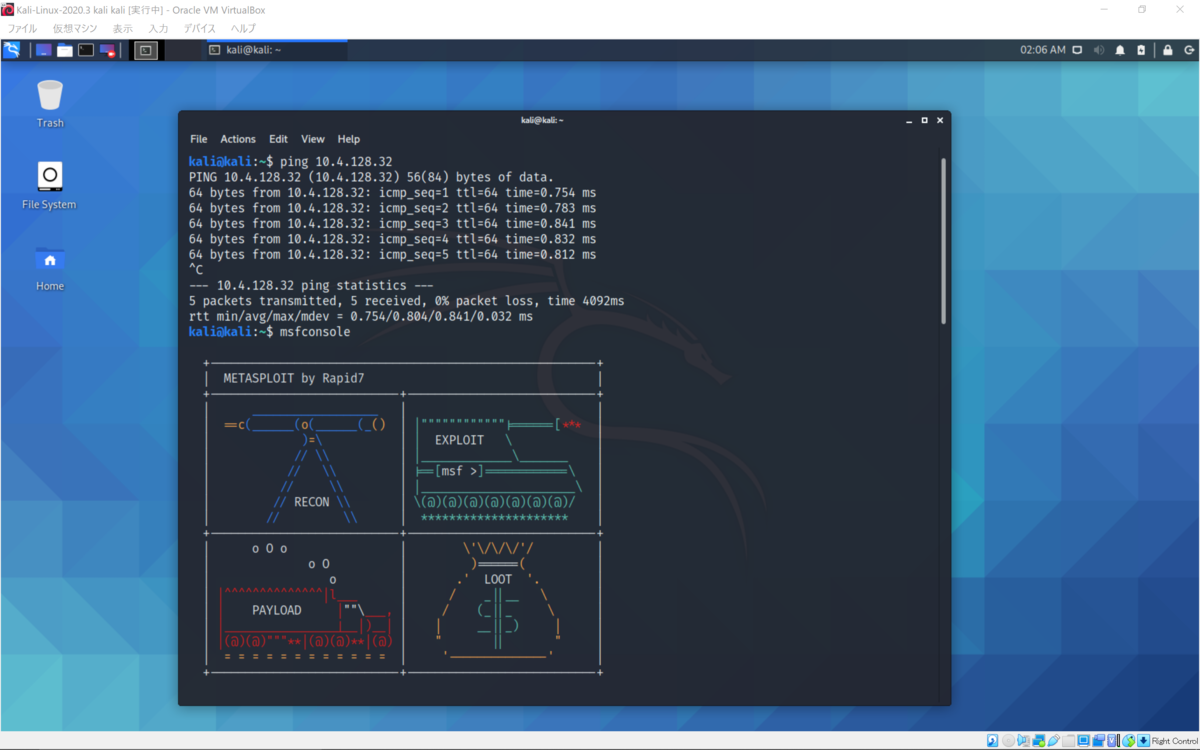Click the 02:06 AM panel clock
This screenshot has width=1200, height=750.
pyautogui.click(x=1042, y=50)
